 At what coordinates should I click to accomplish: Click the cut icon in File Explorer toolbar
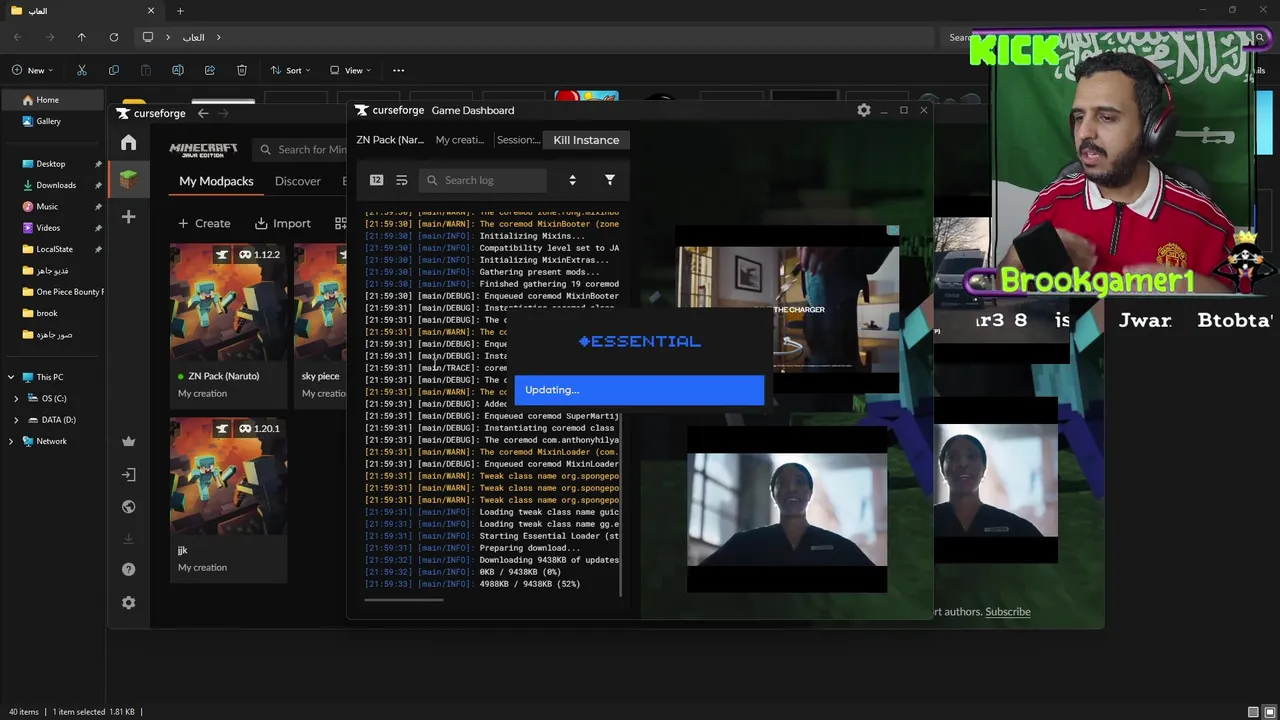[x=82, y=70]
